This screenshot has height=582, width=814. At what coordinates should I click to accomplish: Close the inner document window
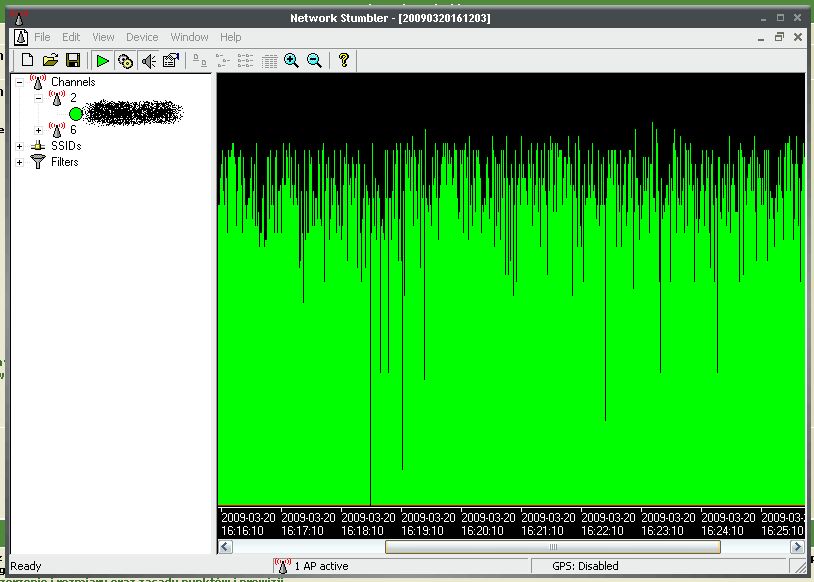pos(798,37)
